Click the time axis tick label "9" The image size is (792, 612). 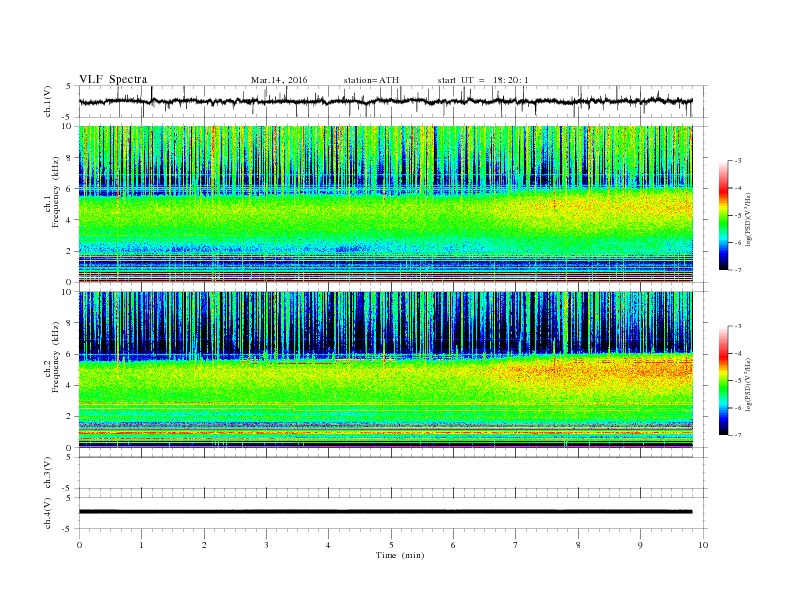[640, 545]
